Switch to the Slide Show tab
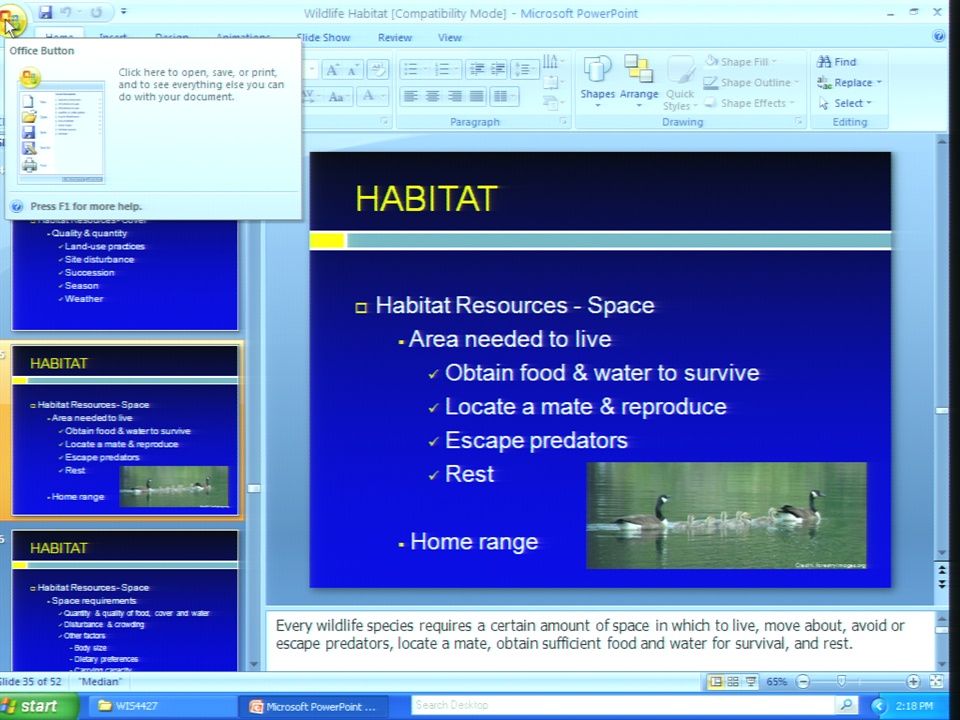960x720 pixels. point(324,37)
